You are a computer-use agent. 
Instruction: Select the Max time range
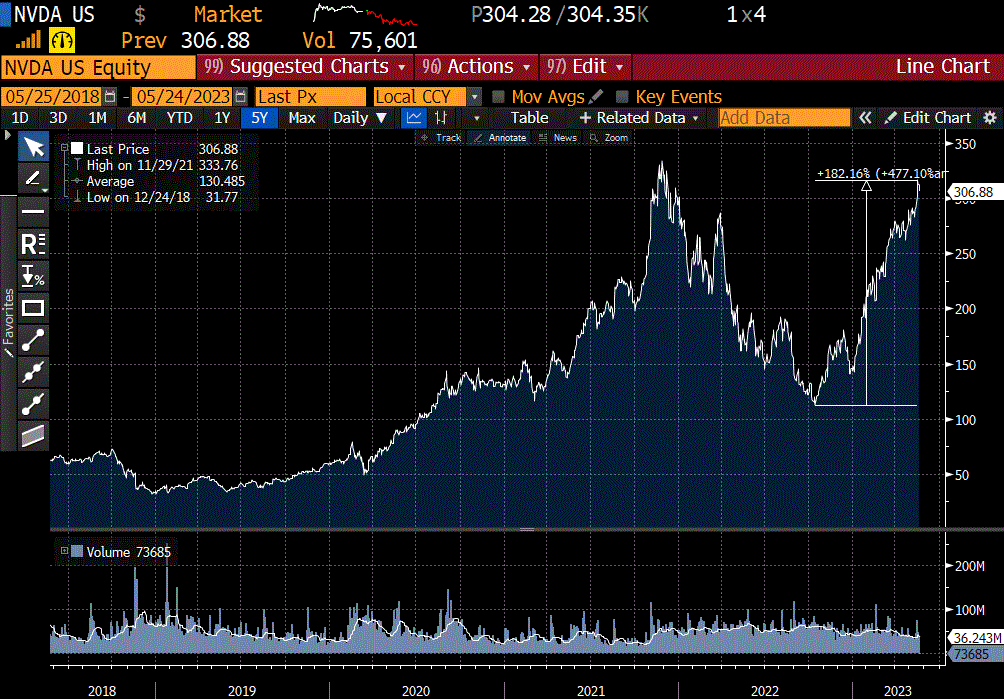[302, 118]
